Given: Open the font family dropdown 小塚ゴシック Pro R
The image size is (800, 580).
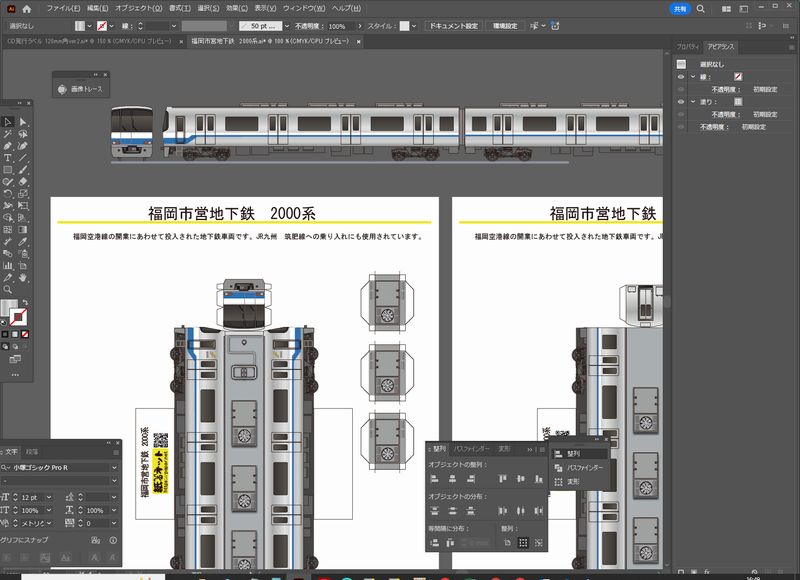Looking at the screenshot, I should coord(114,467).
